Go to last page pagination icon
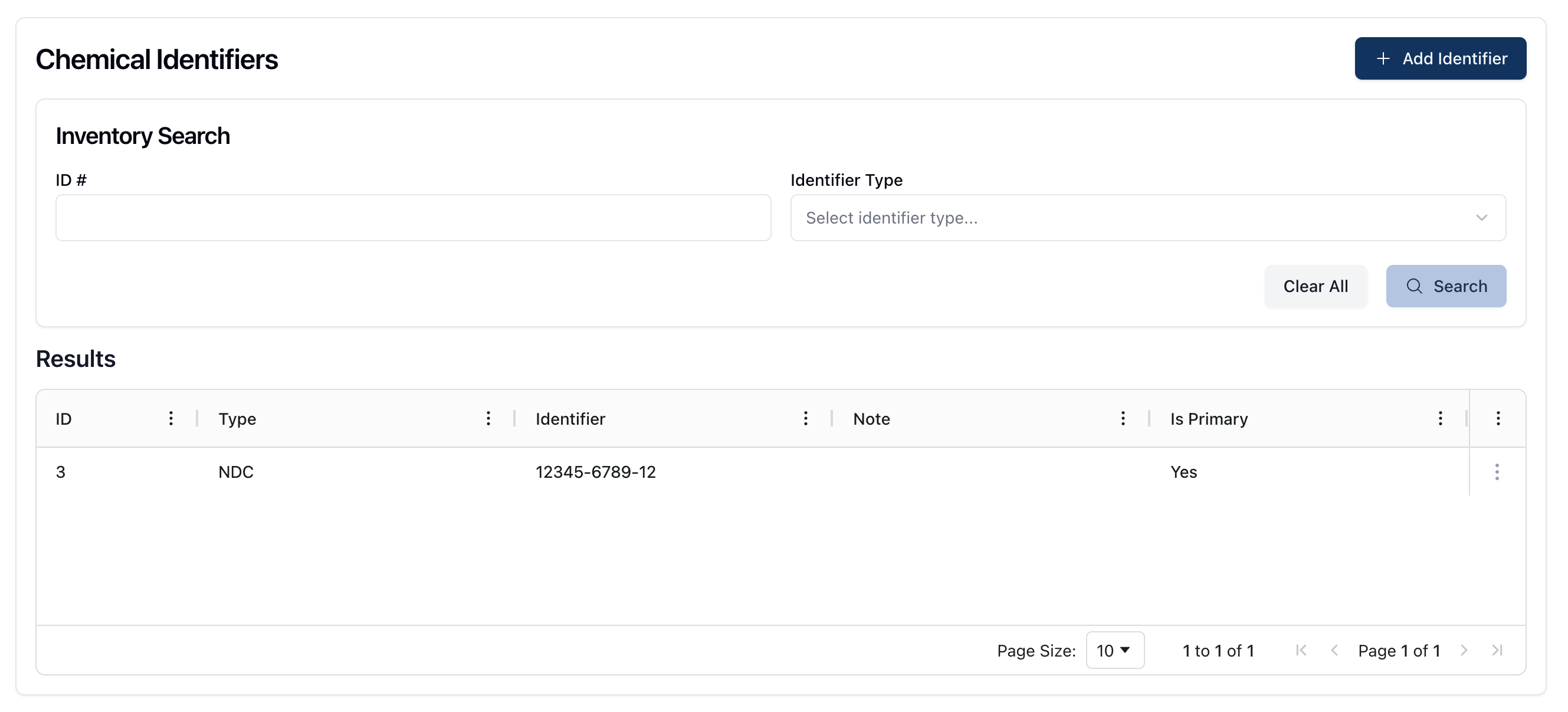The height and width of the screenshot is (712, 1568). pyautogui.click(x=1497, y=651)
